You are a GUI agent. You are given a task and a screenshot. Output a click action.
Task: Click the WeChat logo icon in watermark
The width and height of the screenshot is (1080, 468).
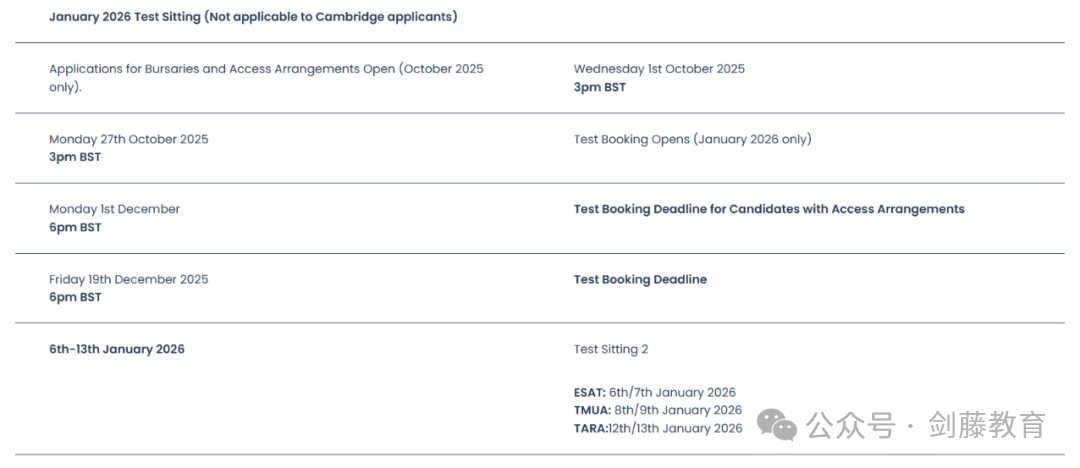[776, 425]
